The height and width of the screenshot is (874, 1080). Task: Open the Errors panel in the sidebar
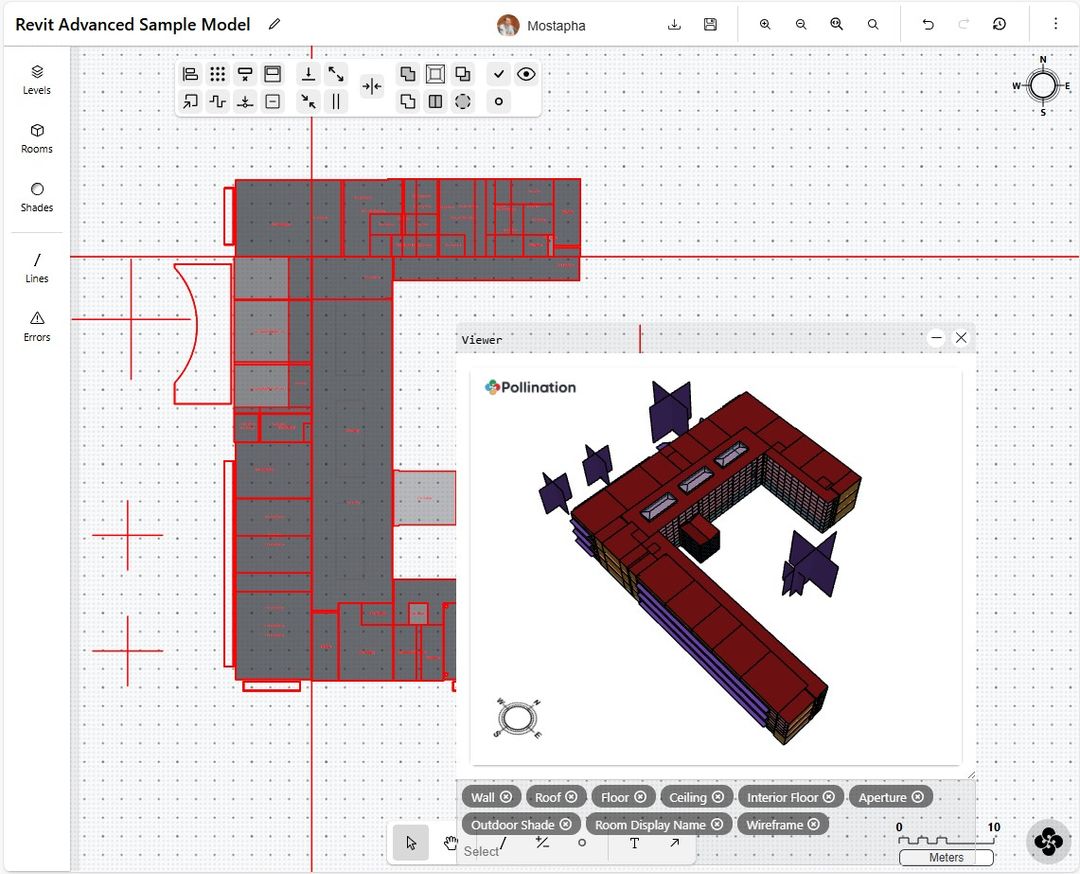pyautogui.click(x=36, y=327)
